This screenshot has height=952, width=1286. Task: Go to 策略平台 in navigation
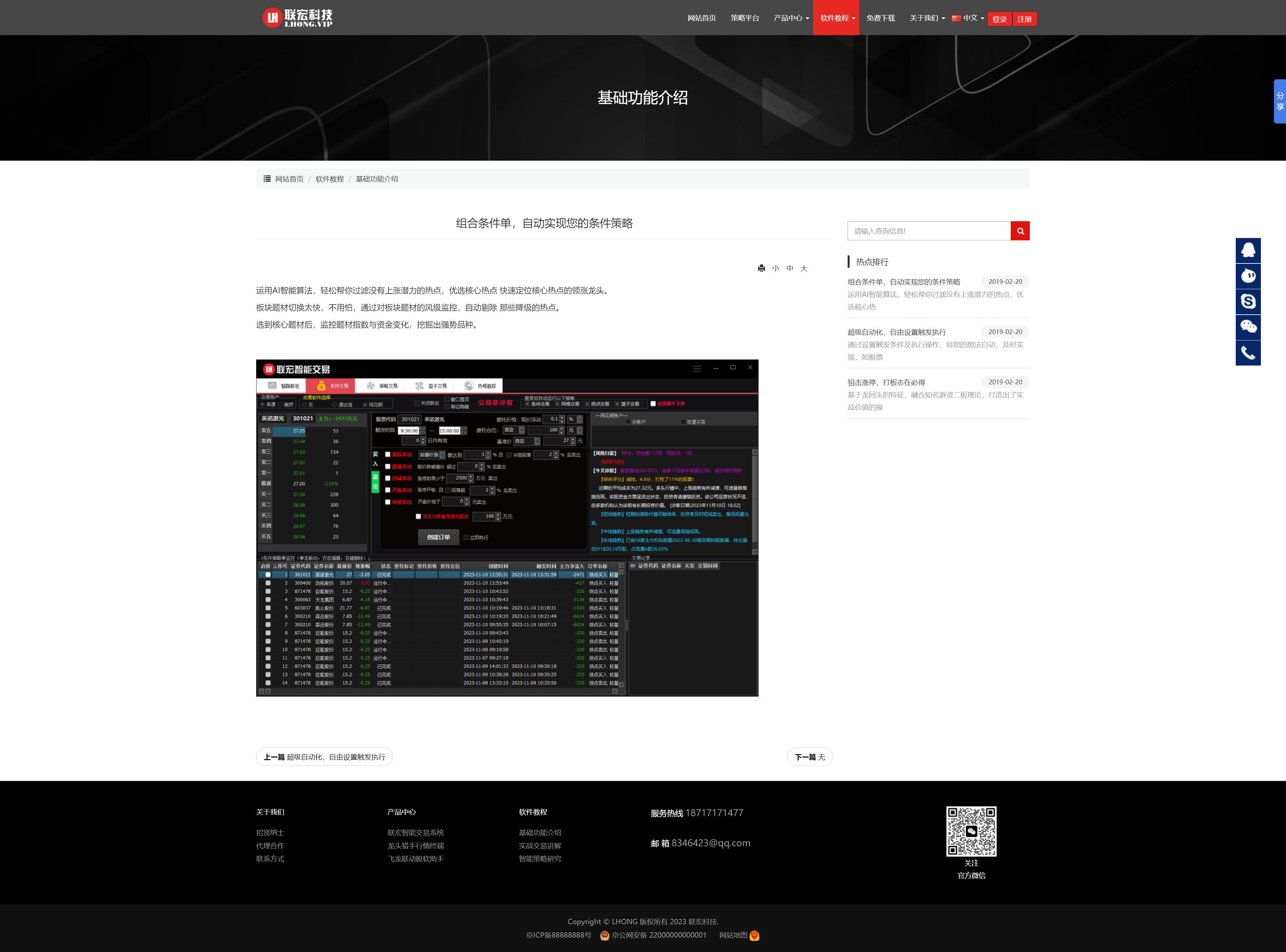pos(745,18)
